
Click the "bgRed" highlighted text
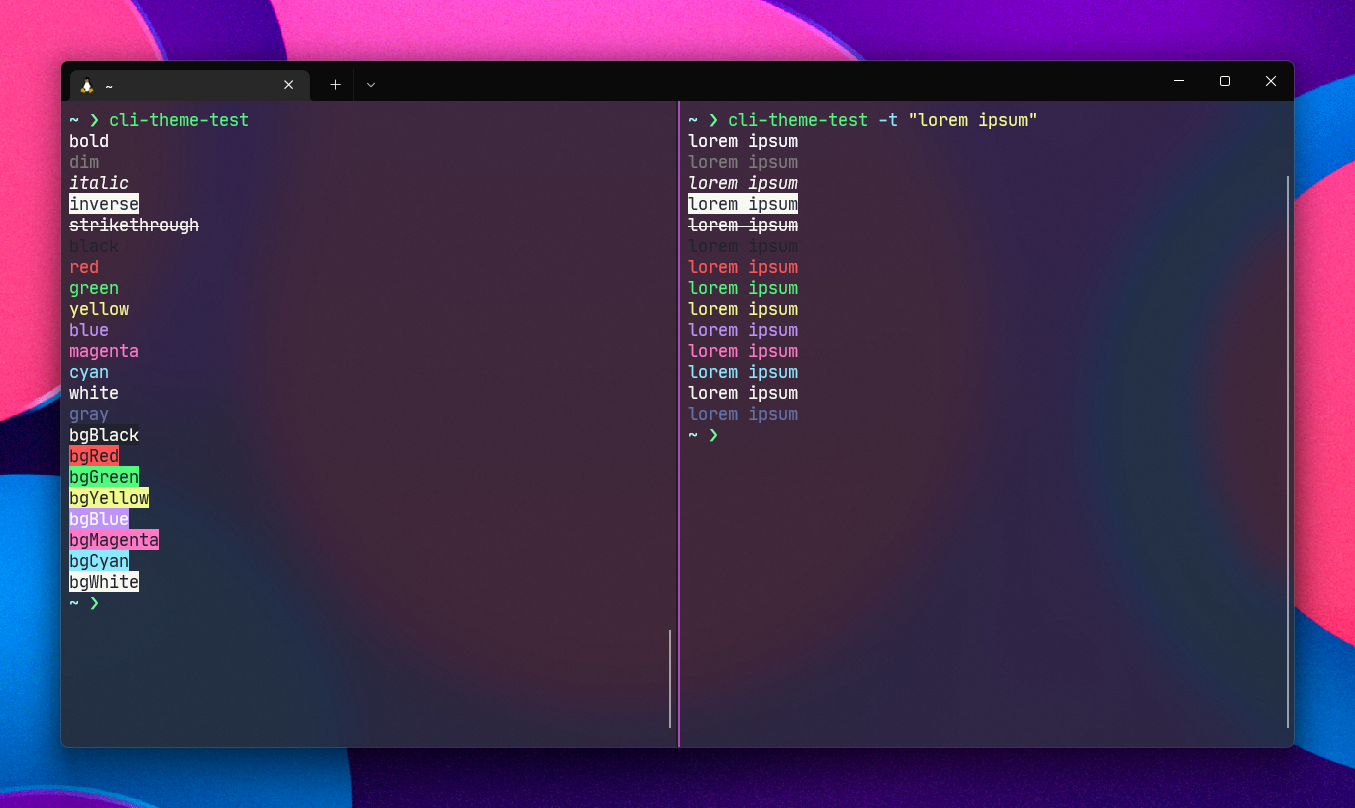pyautogui.click(x=94, y=456)
